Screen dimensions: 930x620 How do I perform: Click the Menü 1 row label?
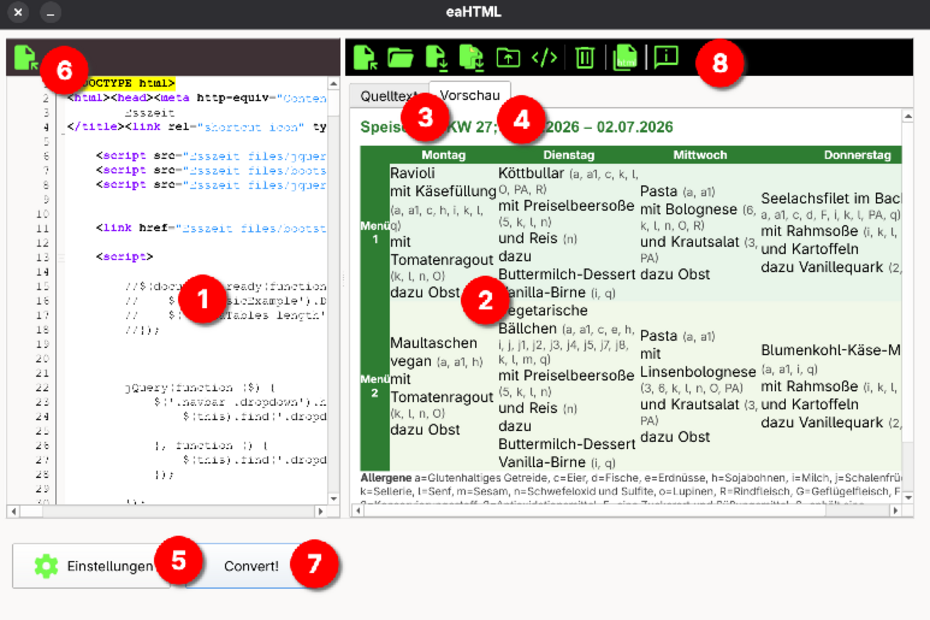click(x=375, y=232)
